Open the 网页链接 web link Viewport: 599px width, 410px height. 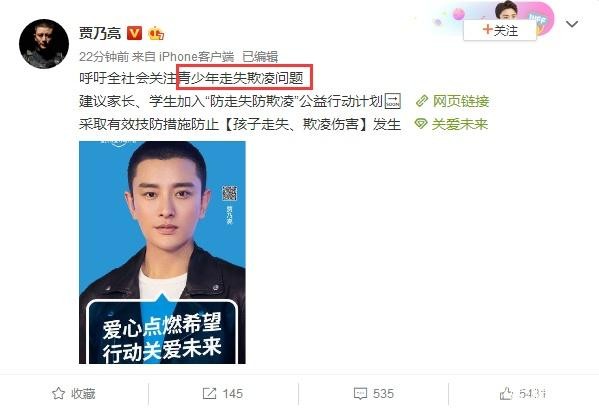(461, 101)
